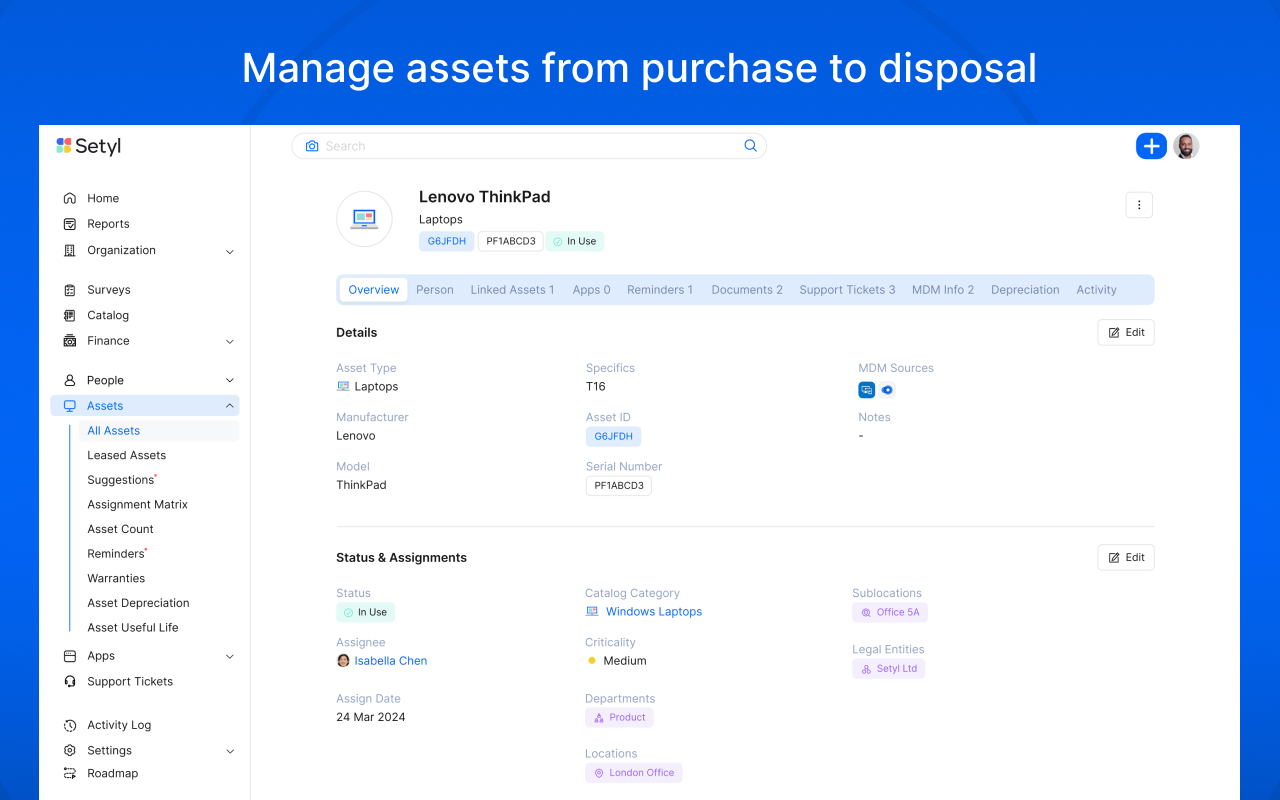1280x800 pixels.
Task: Click the laptop icon beside Asset Type Laptops
Action: click(x=343, y=386)
